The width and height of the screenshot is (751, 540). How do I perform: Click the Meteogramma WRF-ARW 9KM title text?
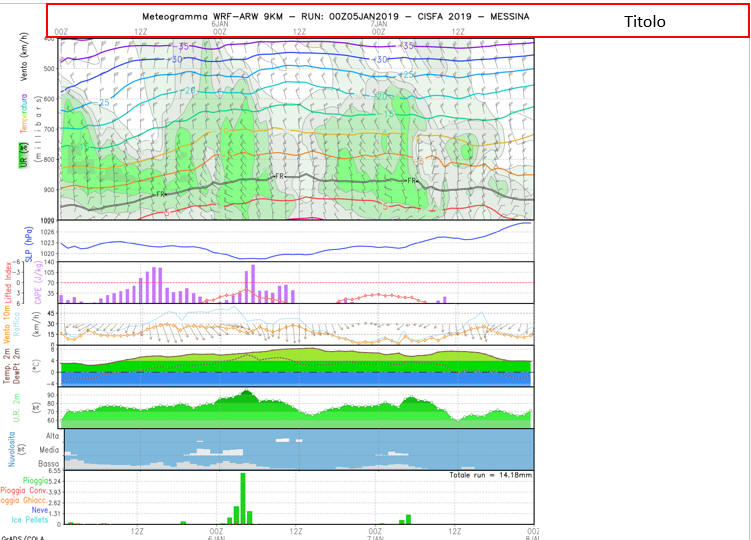tap(335, 16)
